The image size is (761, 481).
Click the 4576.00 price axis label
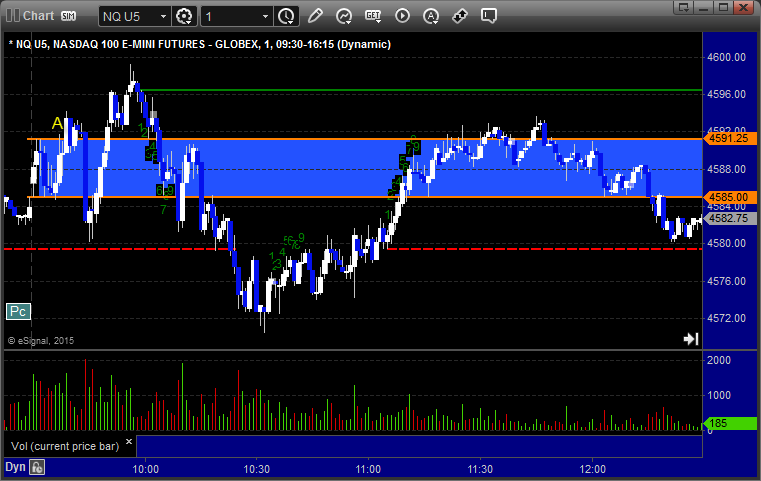[727, 281]
